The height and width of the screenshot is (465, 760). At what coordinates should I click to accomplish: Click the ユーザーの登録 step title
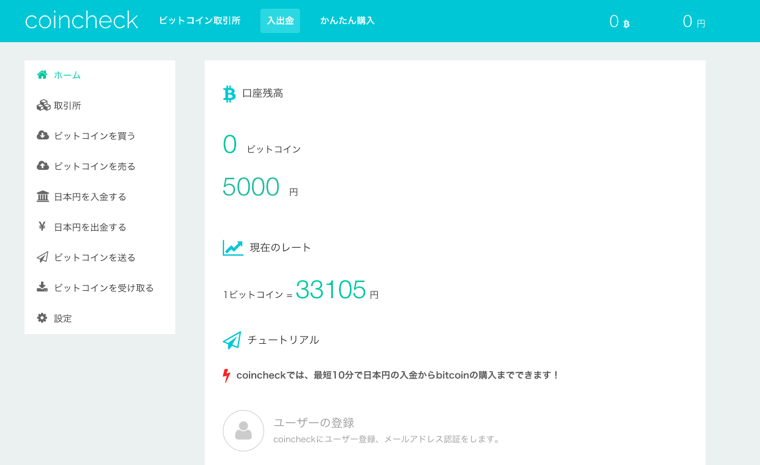pos(314,423)
